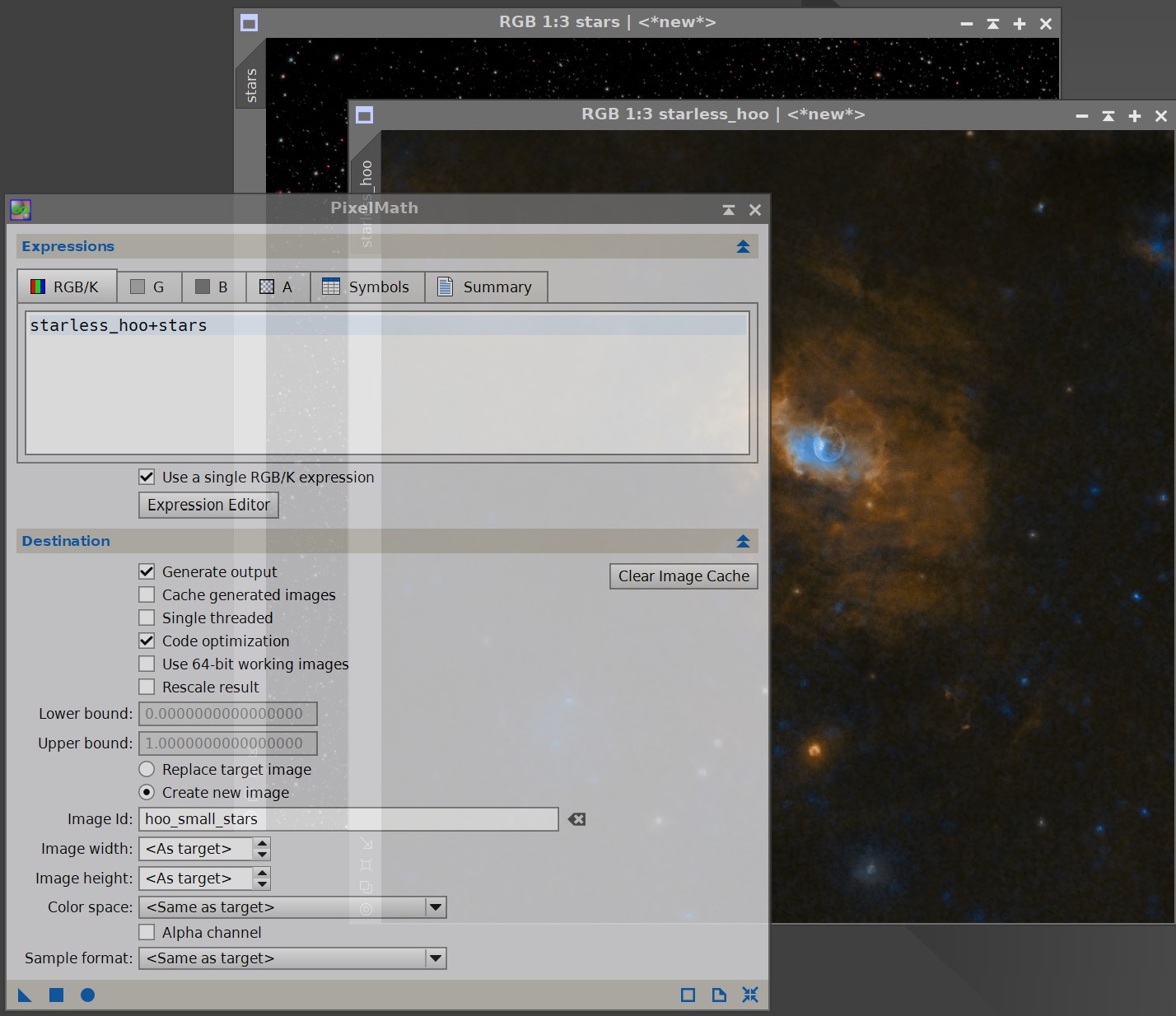Click the Image width <As target> field

(x=197, y=849)
